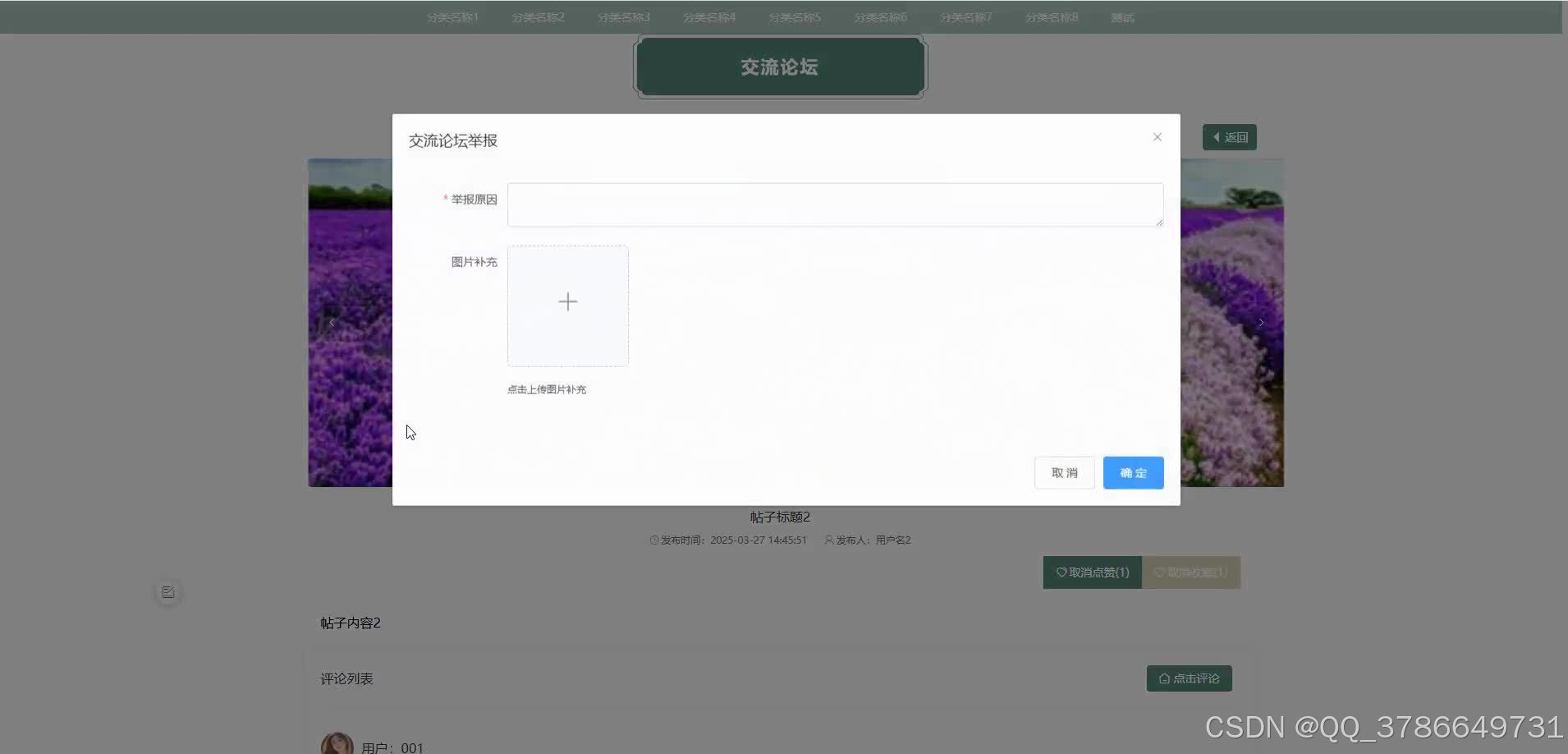
Task: Click the back arrow icon on the 返回 button
Action: pyautogui.click(x=1217, y=137)
